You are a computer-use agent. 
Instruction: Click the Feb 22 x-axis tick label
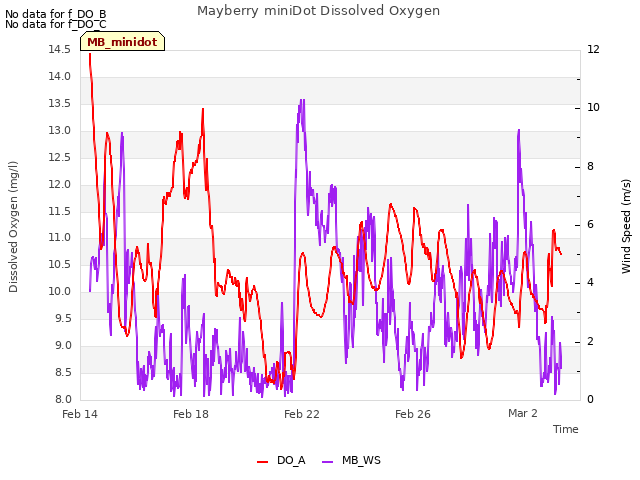click(x=302, y=414)
